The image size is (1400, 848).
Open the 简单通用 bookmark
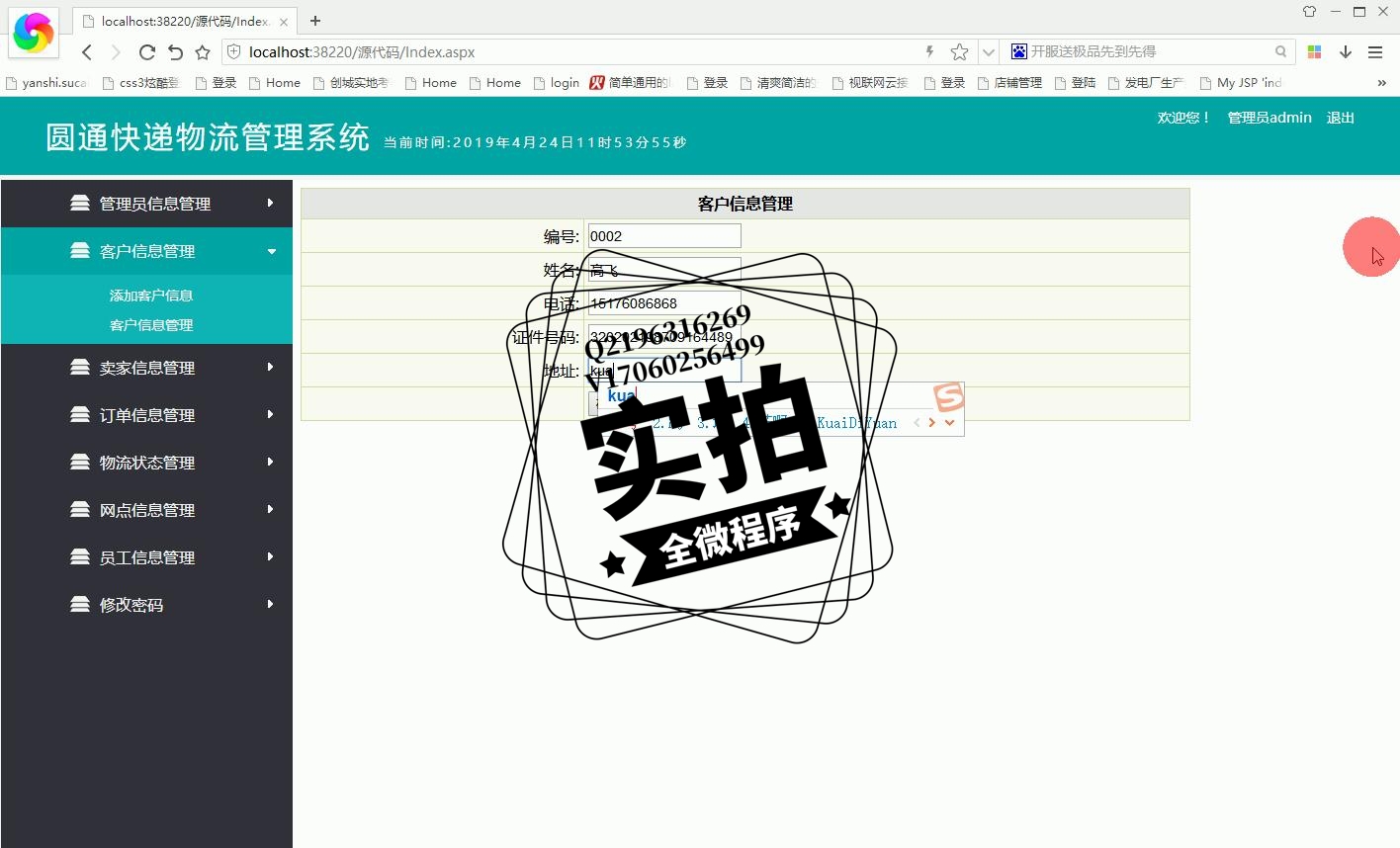pos(631,83)
